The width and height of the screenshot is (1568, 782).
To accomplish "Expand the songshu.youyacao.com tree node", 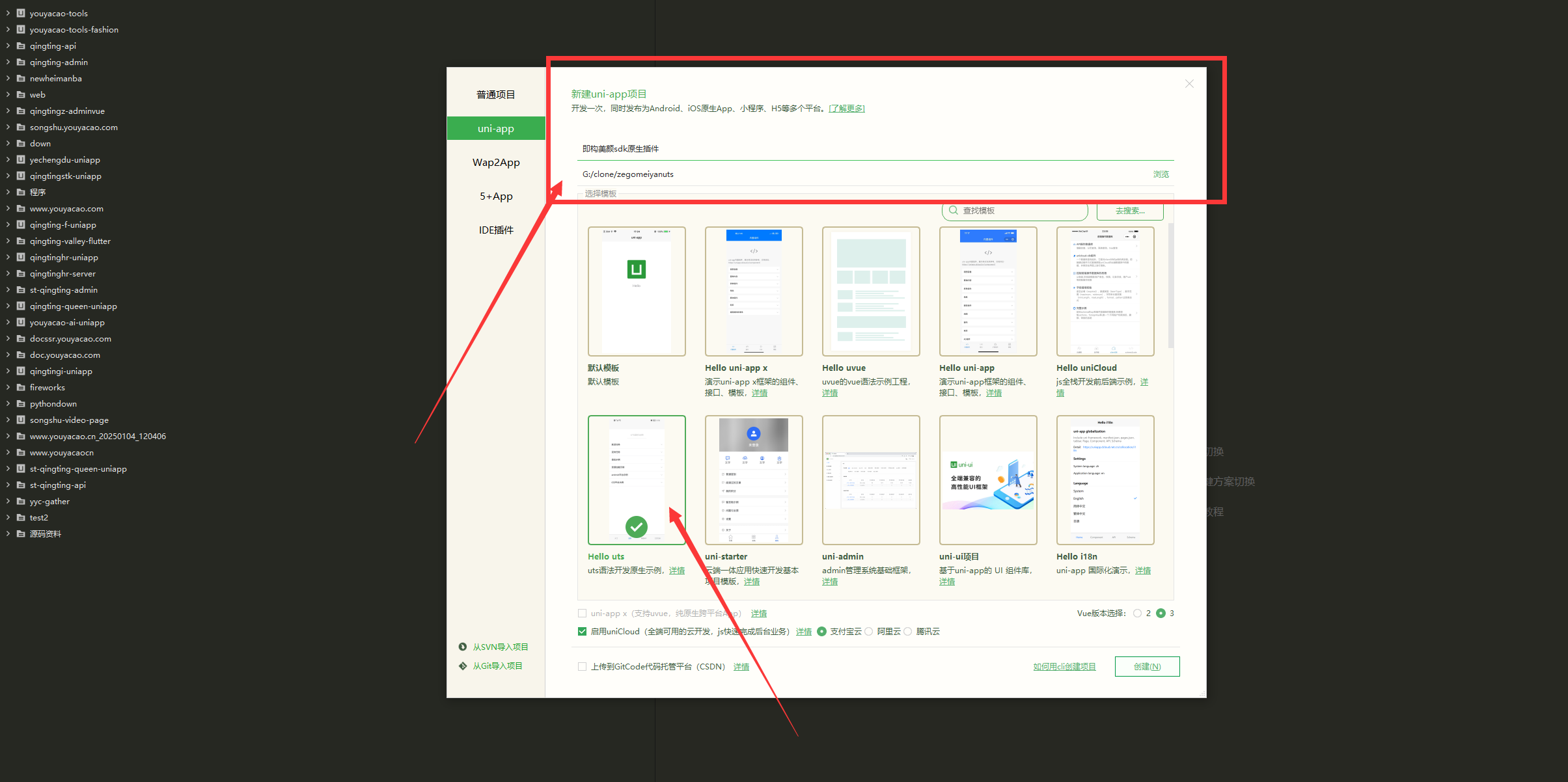I will (x=8, y=127).
